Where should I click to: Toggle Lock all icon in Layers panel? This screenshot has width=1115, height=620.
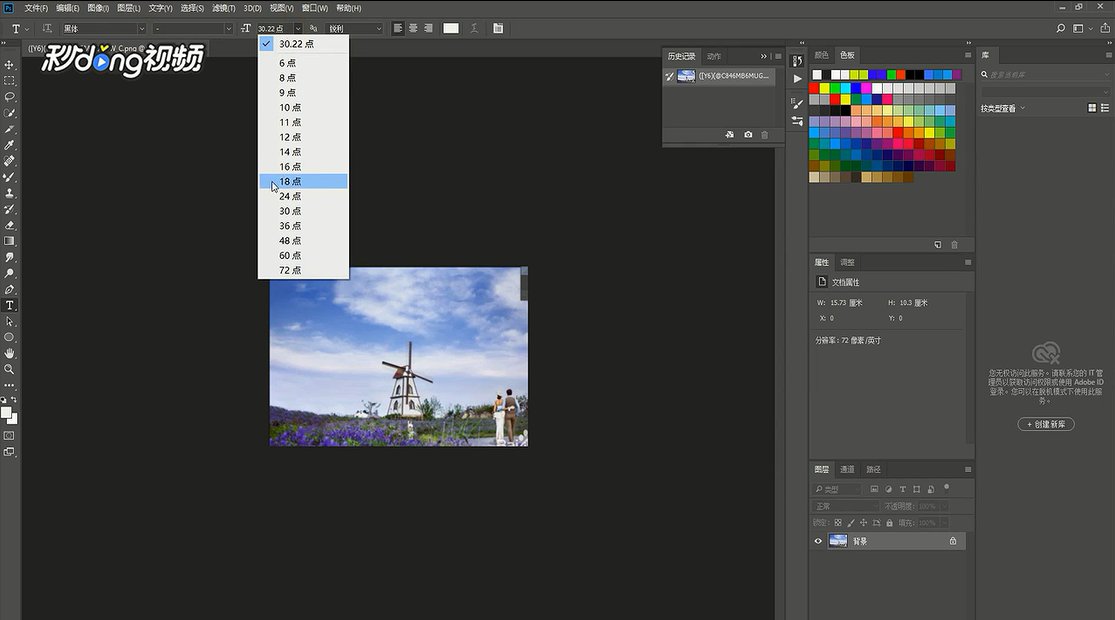point(889,523)
